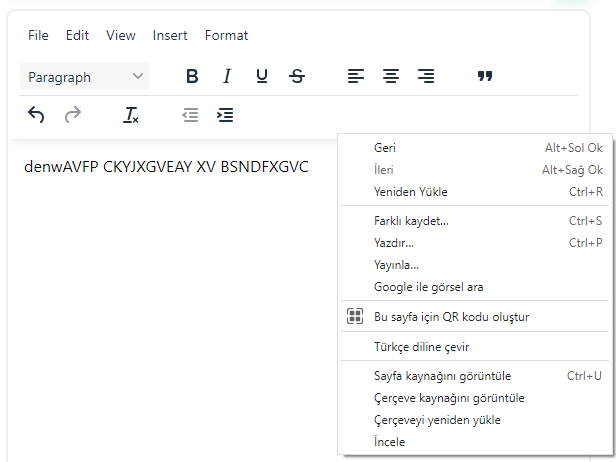
Task: Select Yayınla... option
Action: tap(475, 265)
